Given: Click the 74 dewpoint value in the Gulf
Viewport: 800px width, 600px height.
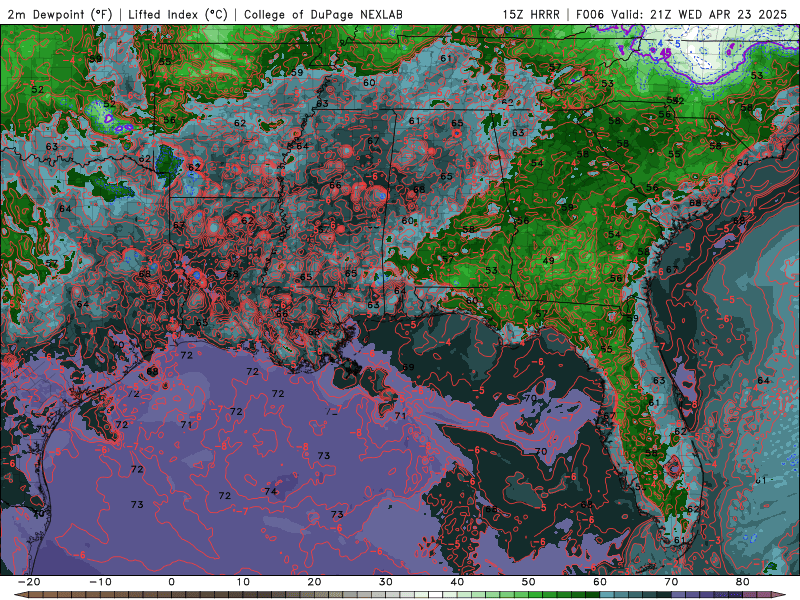Looking at the screenshot, I should [x=270, y=491].
